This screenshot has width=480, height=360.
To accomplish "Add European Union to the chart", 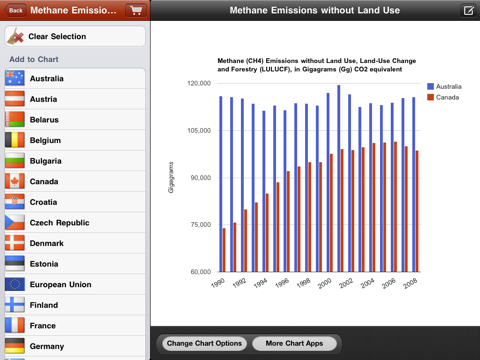I will point(75,284).
